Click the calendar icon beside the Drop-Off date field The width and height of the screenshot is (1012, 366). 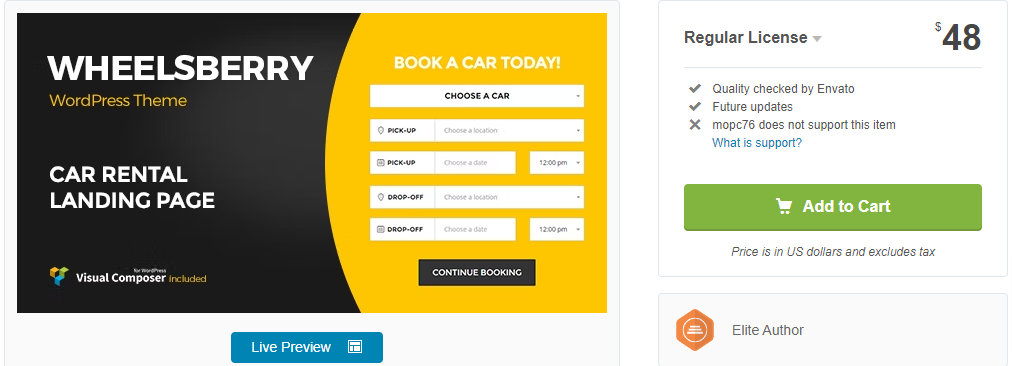tap(380, 229)
